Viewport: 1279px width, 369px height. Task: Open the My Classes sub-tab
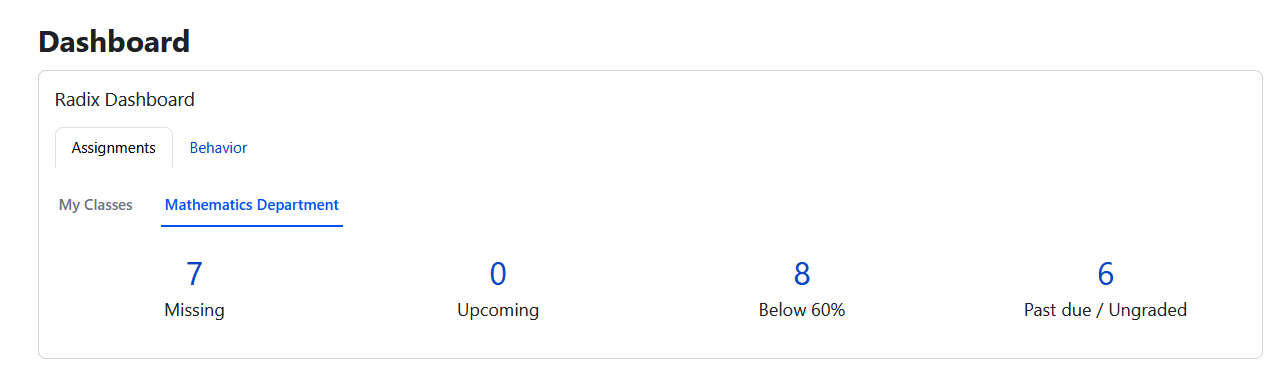point(96,205)
